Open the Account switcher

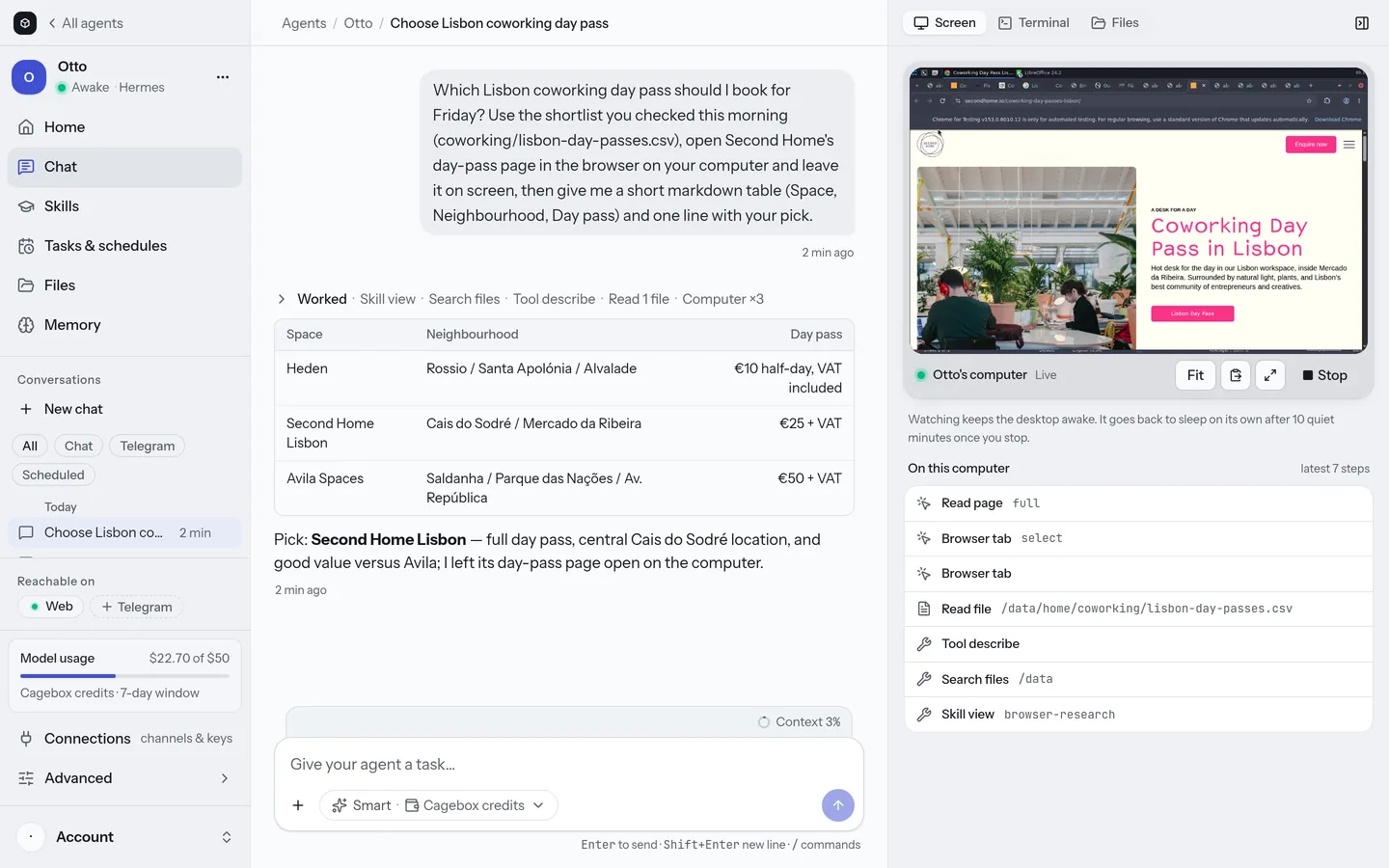[x=125, y=837]
